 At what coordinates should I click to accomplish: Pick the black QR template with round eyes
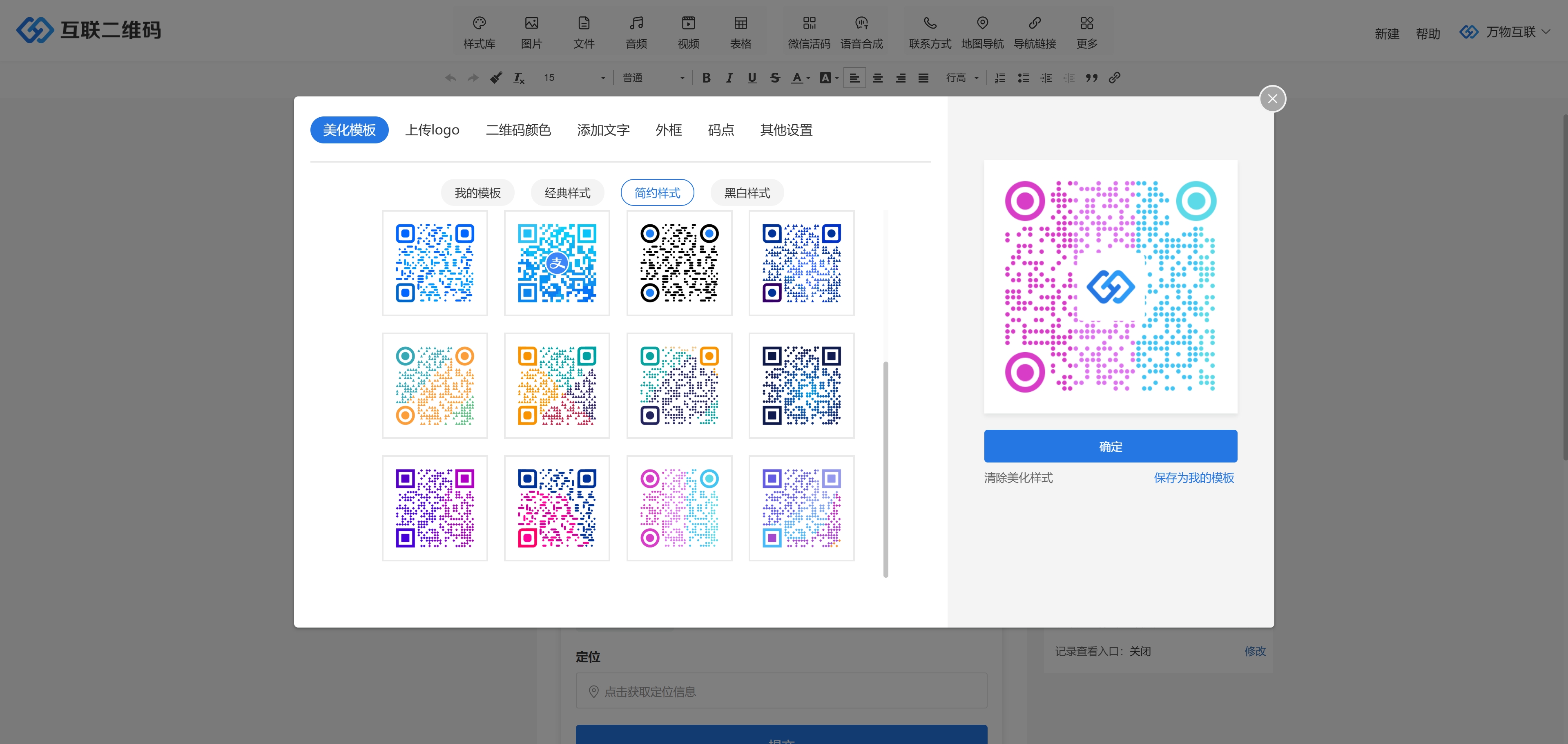pos(679,263)
